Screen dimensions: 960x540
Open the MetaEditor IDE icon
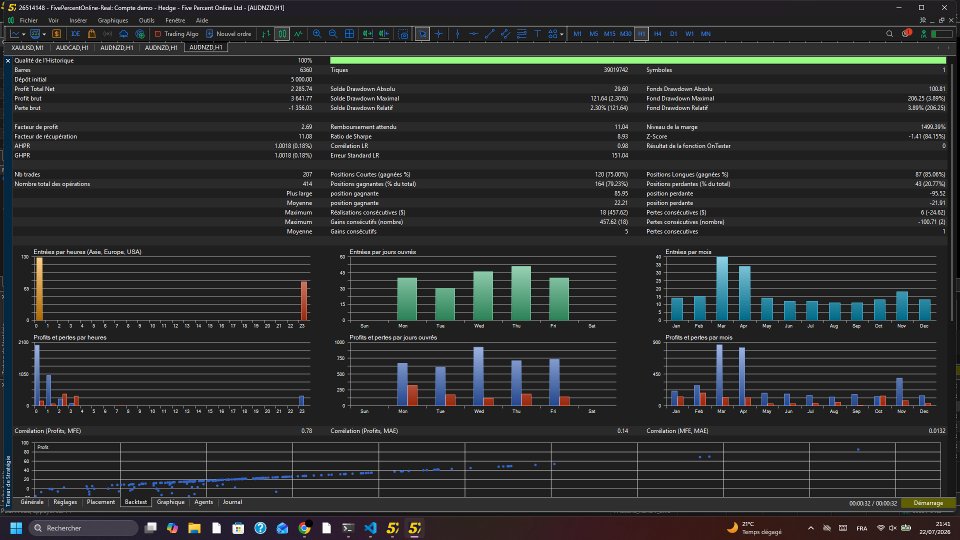coord(75,34)
